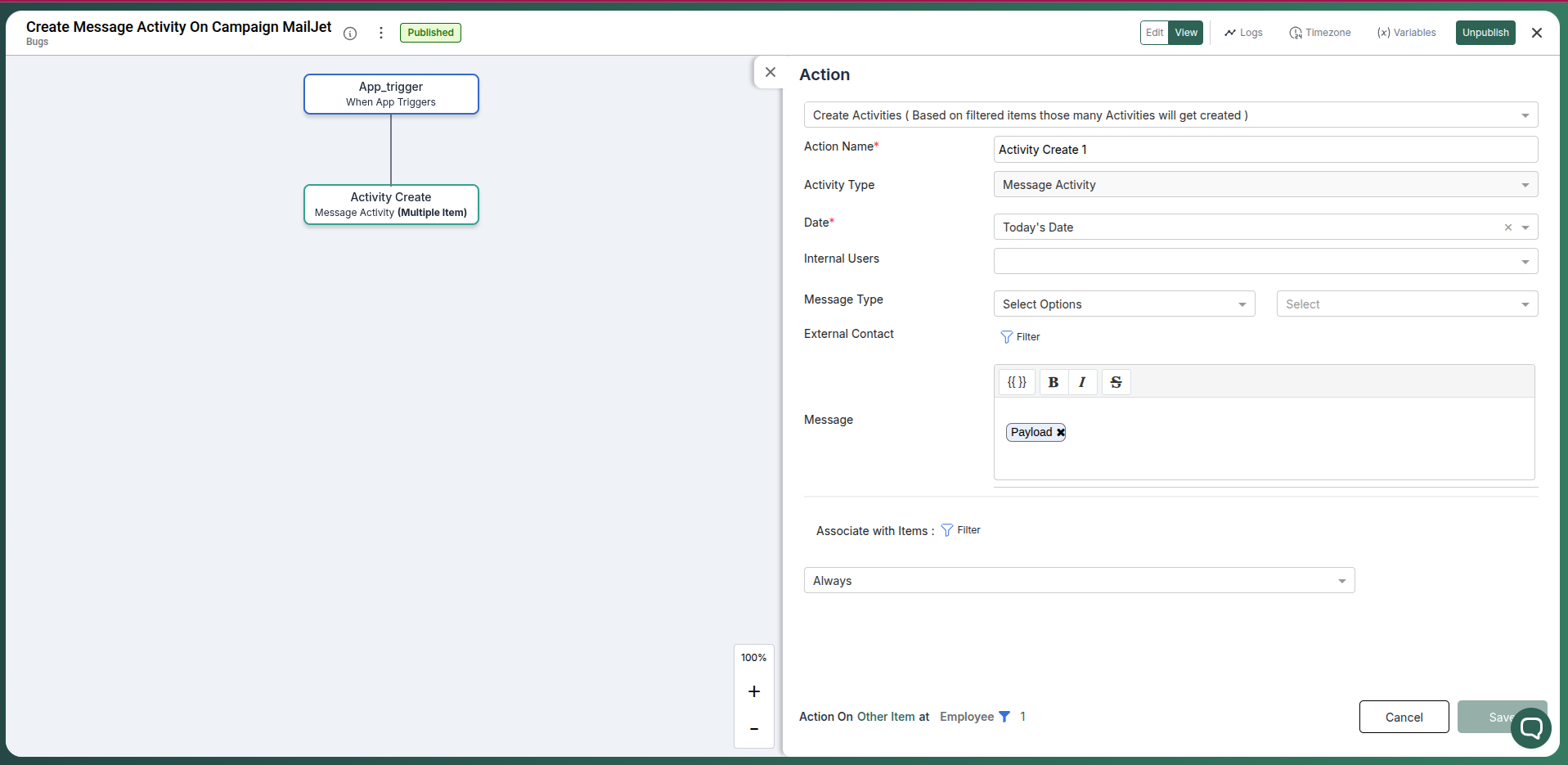This screenshot has height=765, width=1568.
Task: Open the Variables panel
Action: 1406,33
